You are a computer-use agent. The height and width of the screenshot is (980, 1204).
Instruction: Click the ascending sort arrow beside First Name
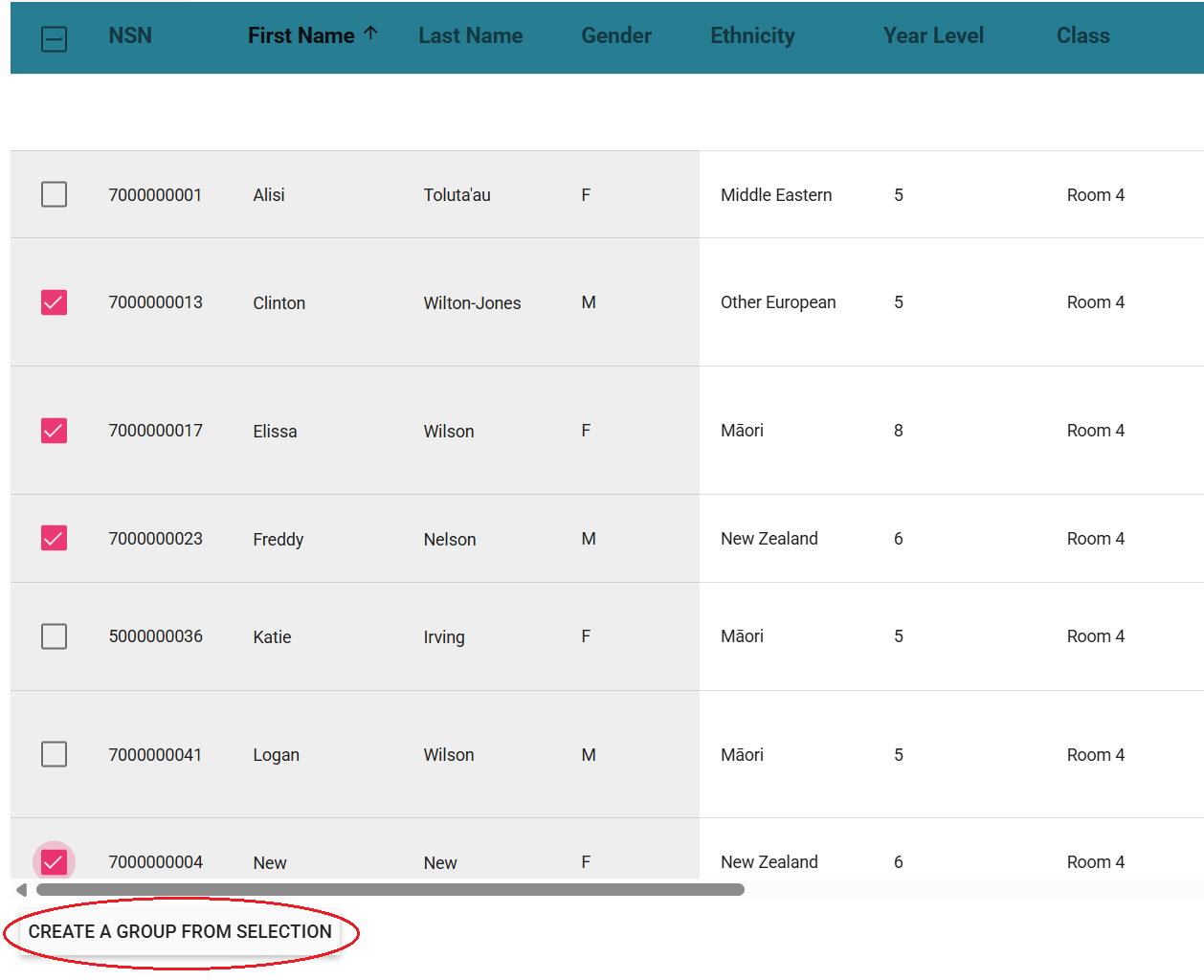point(371,33)
